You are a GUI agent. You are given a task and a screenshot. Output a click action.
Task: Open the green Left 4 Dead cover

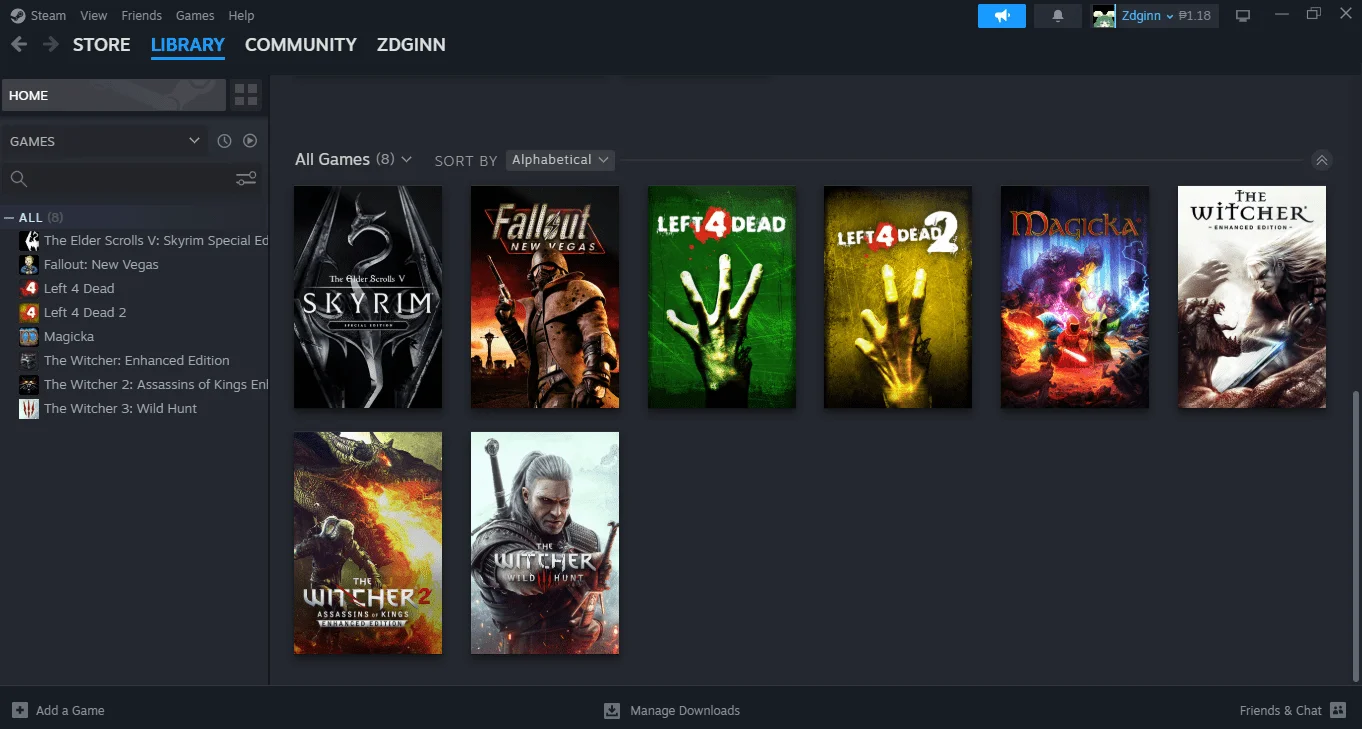[722, 297]
